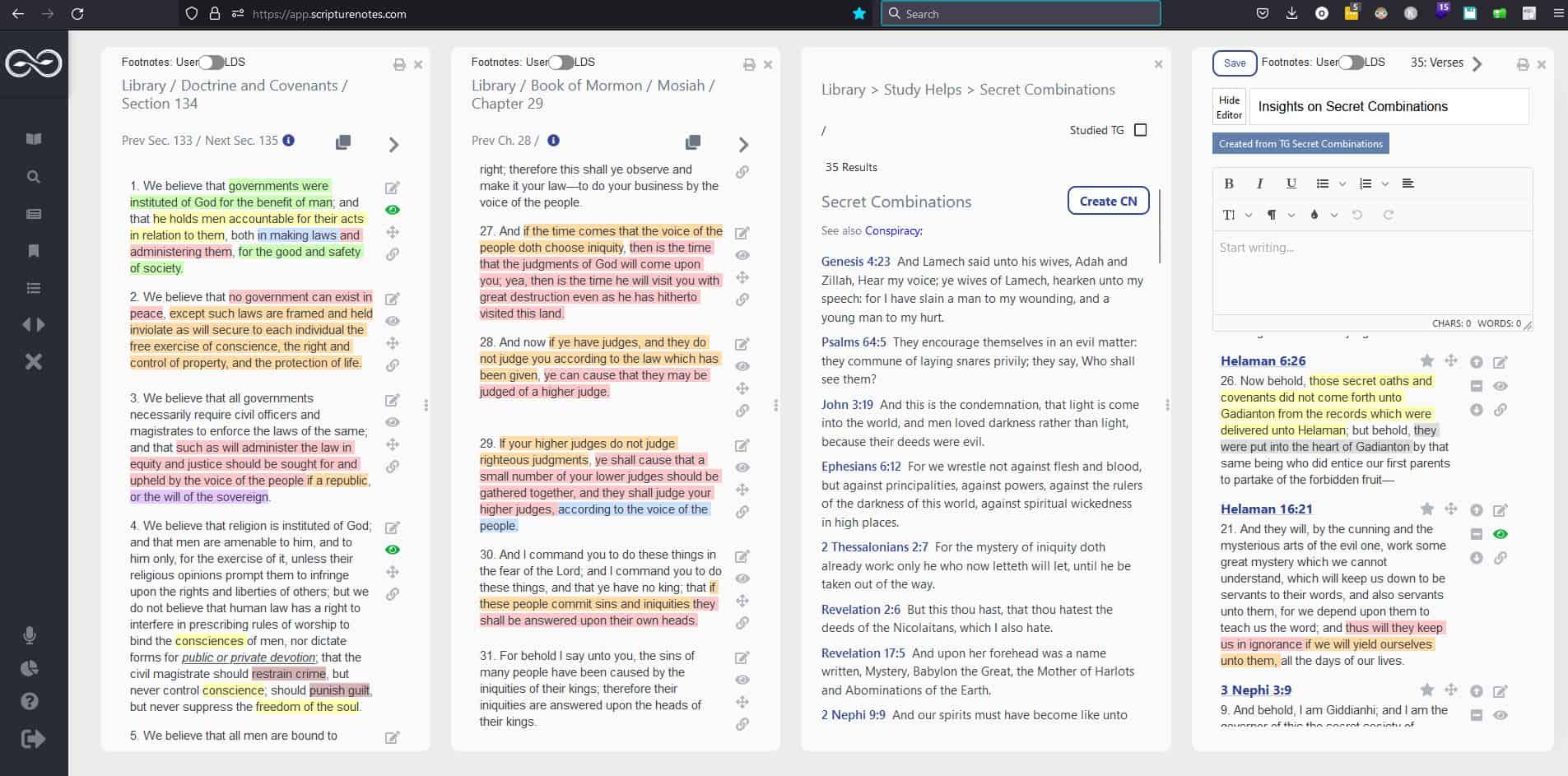This screenshot has width=1568, height=776.
Task: Open the copy windows icon in the Mosiah panel
Action: click(693, 142)
